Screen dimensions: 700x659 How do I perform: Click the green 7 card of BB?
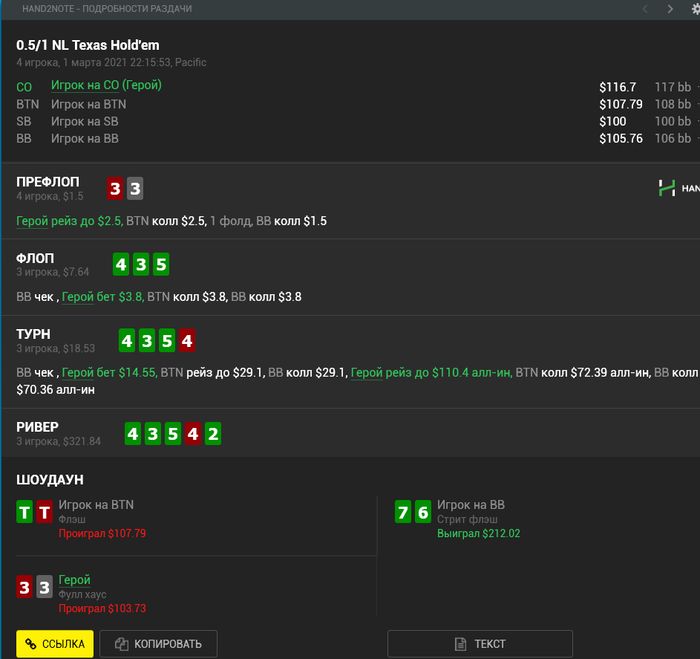click(403, 512)
